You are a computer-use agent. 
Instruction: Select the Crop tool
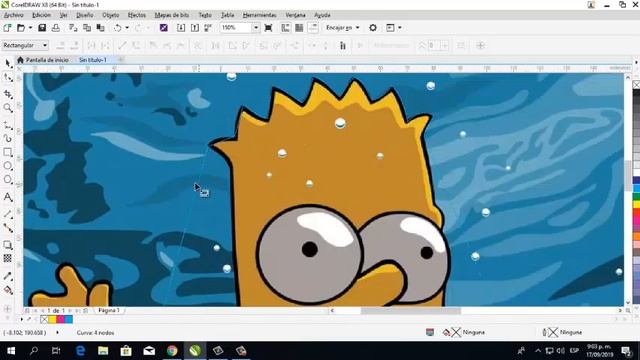click(8, 94)
